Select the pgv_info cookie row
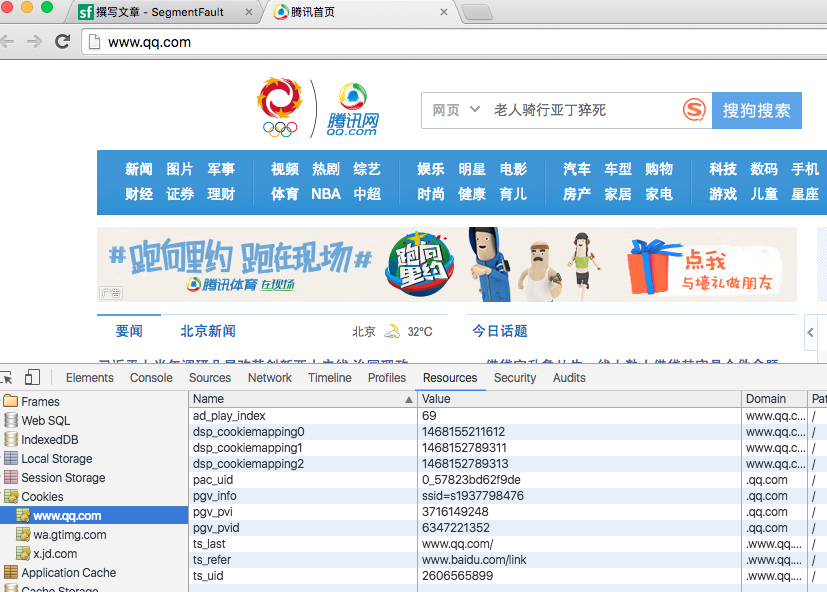The height and width of the screenshot is (592, 827). [x=506, y=496]
